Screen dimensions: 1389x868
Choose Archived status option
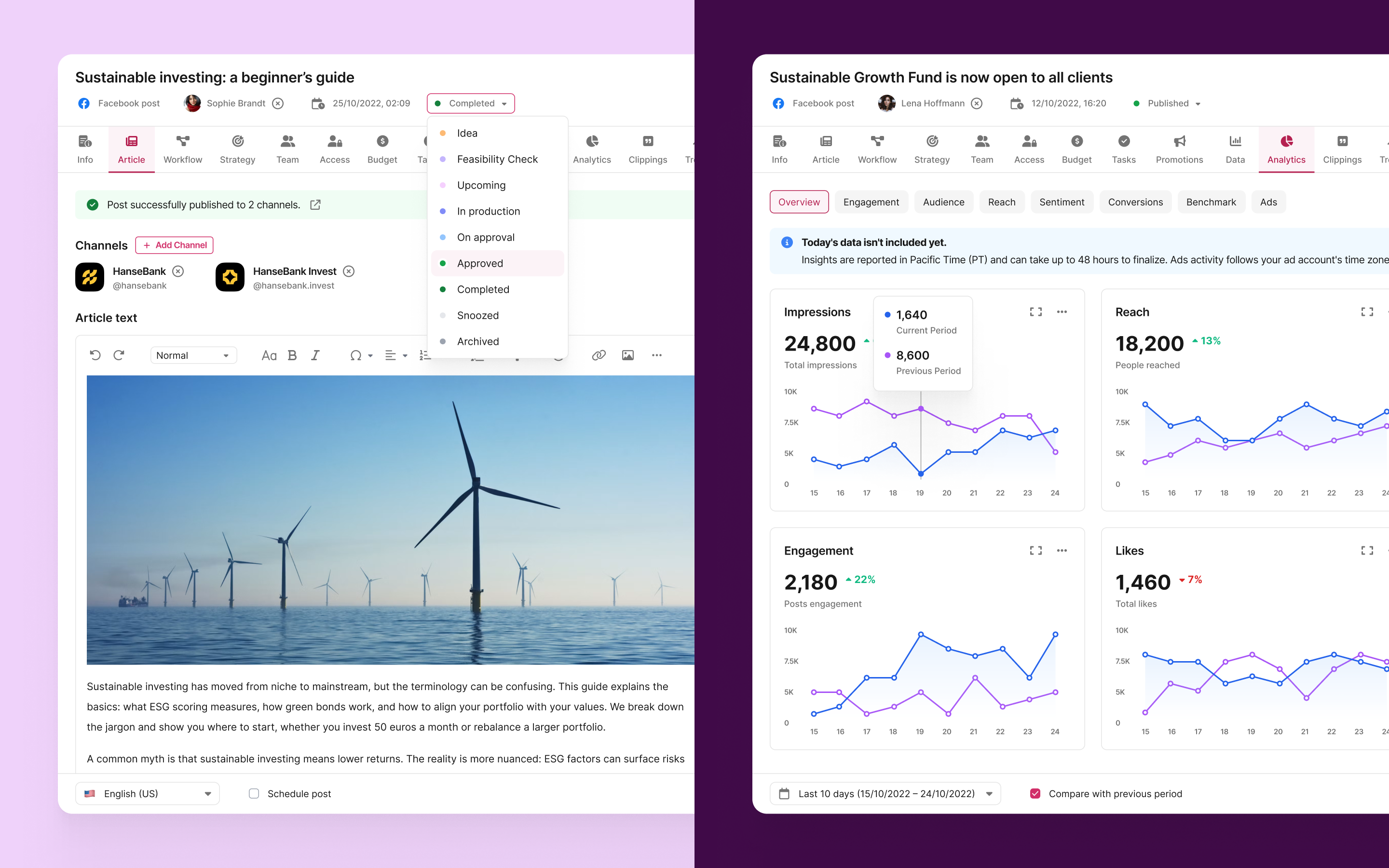click(x=498, y=341)
